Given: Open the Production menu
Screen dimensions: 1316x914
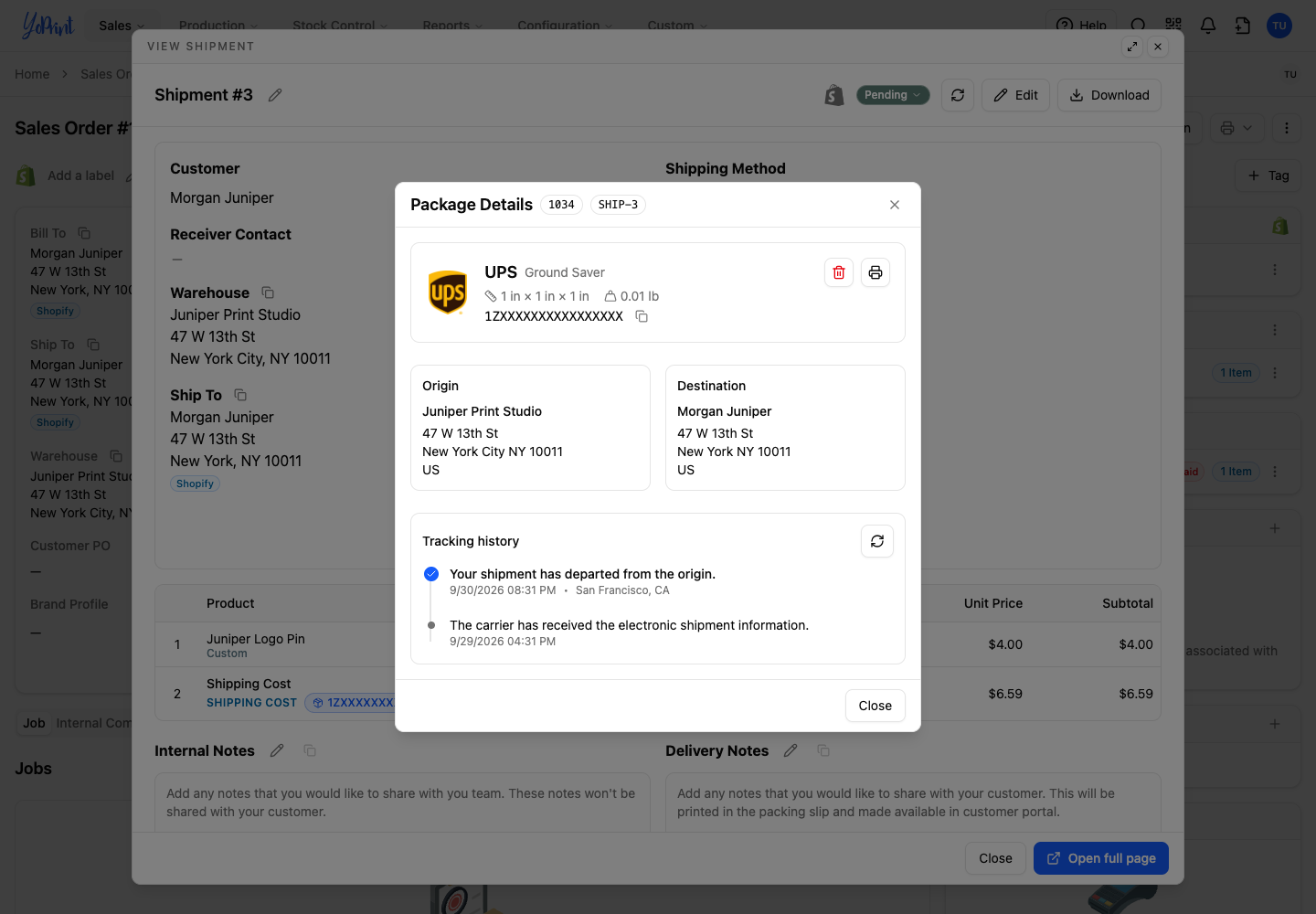Looking at the screenshot, I should [218, 26].
